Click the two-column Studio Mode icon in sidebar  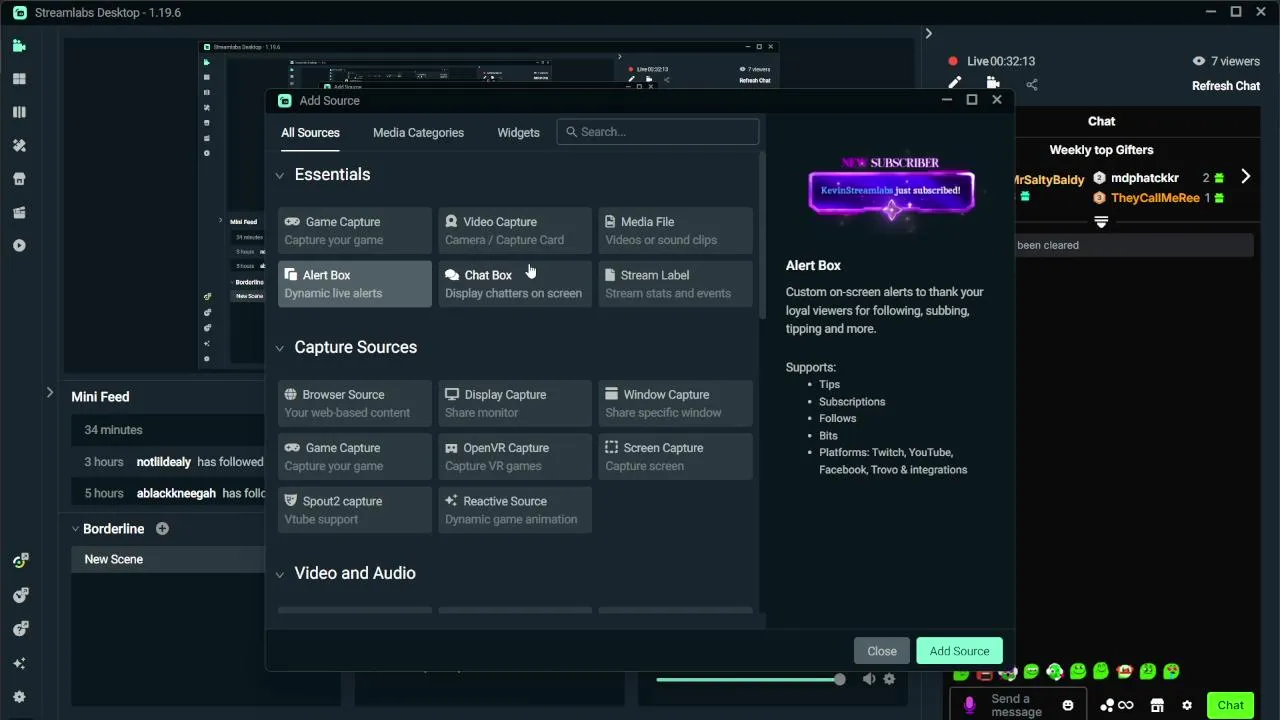pyautogui.click(x=19, y=112)
